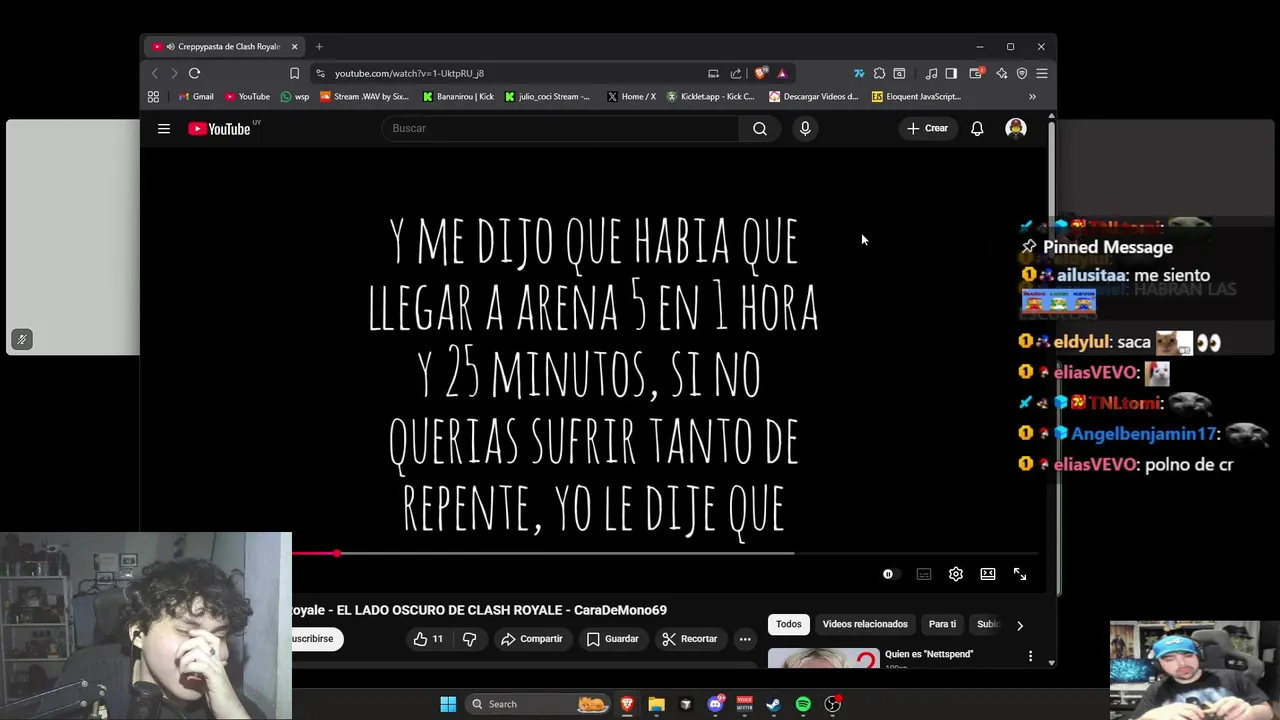Reload the page in Brave
The image size is (1280, 720).
pyautogui.click(x=194, y=73)
